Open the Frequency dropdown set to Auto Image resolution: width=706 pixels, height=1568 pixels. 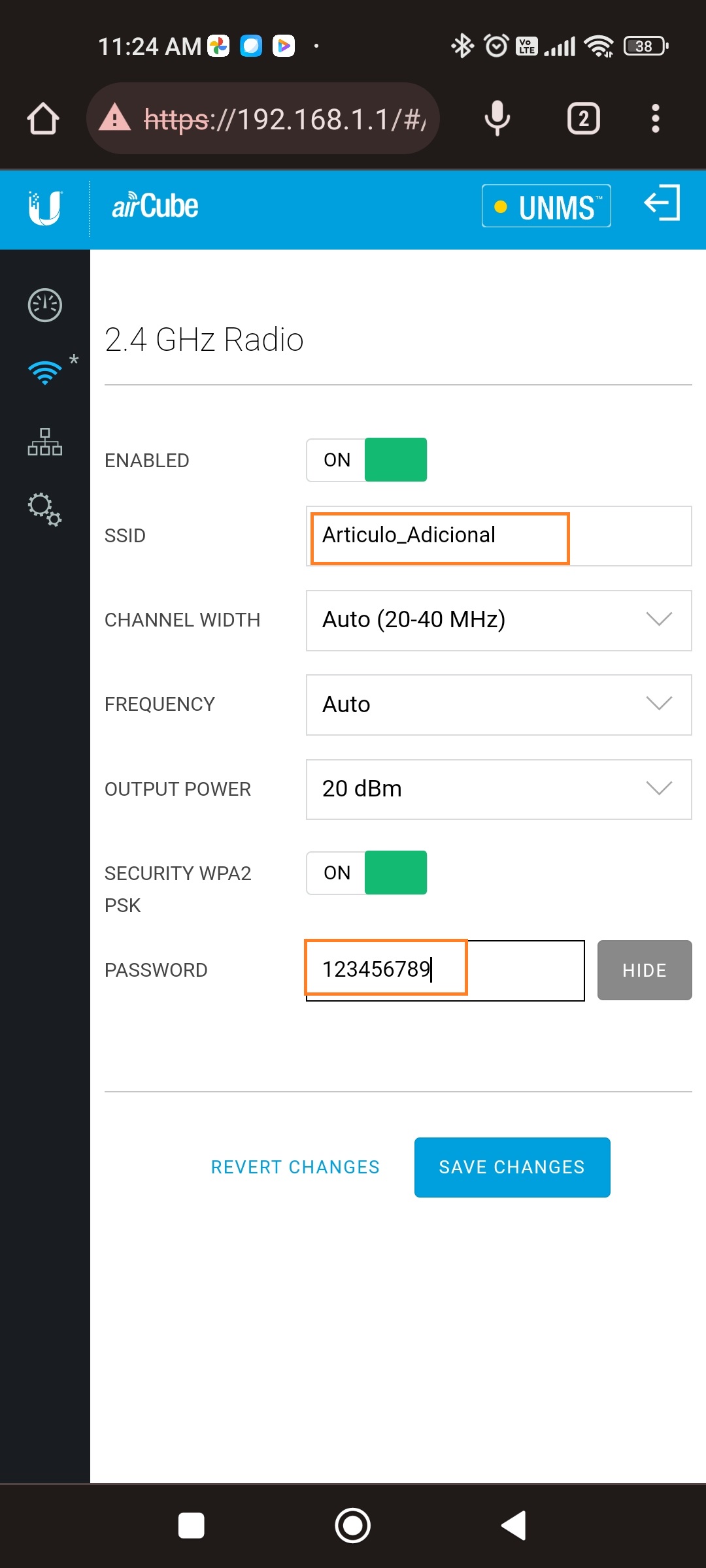[x=498, y=704]
